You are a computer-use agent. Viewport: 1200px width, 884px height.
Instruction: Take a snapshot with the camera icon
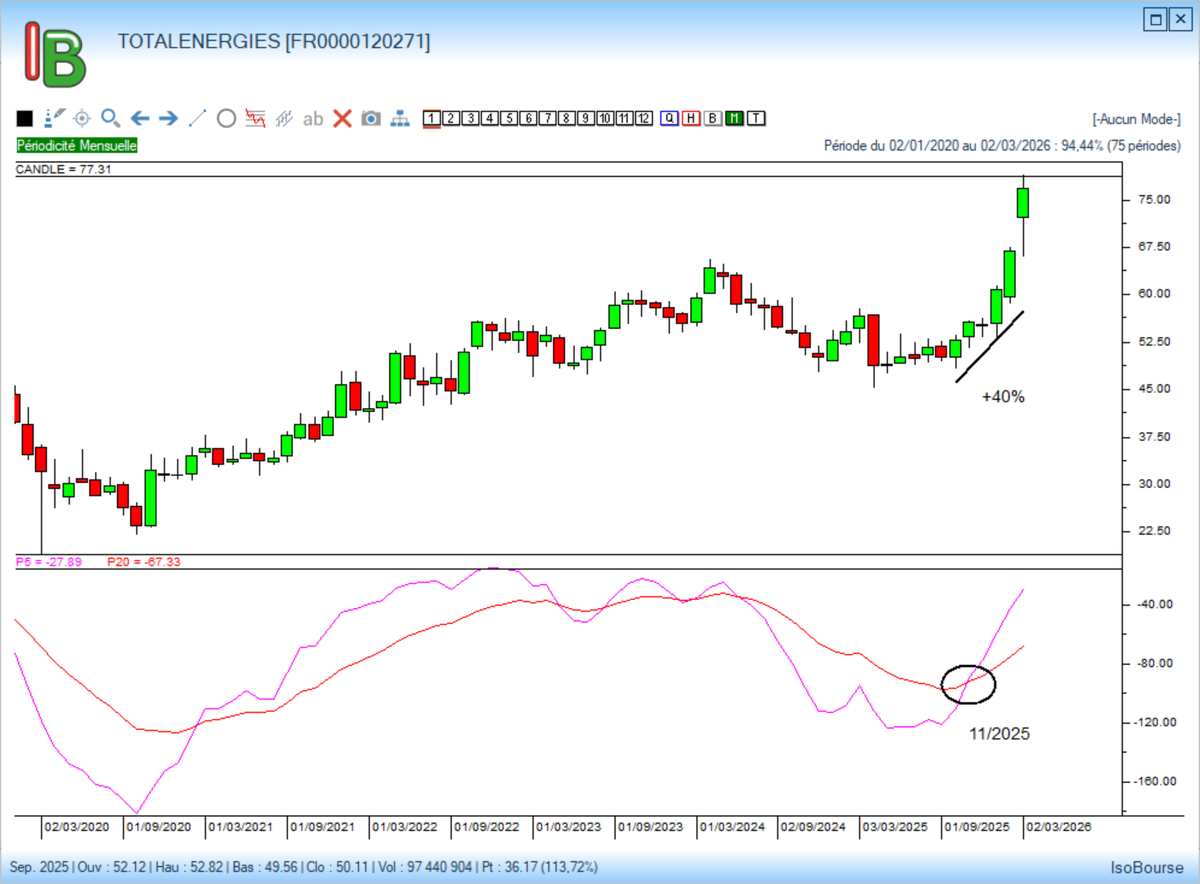371,118
